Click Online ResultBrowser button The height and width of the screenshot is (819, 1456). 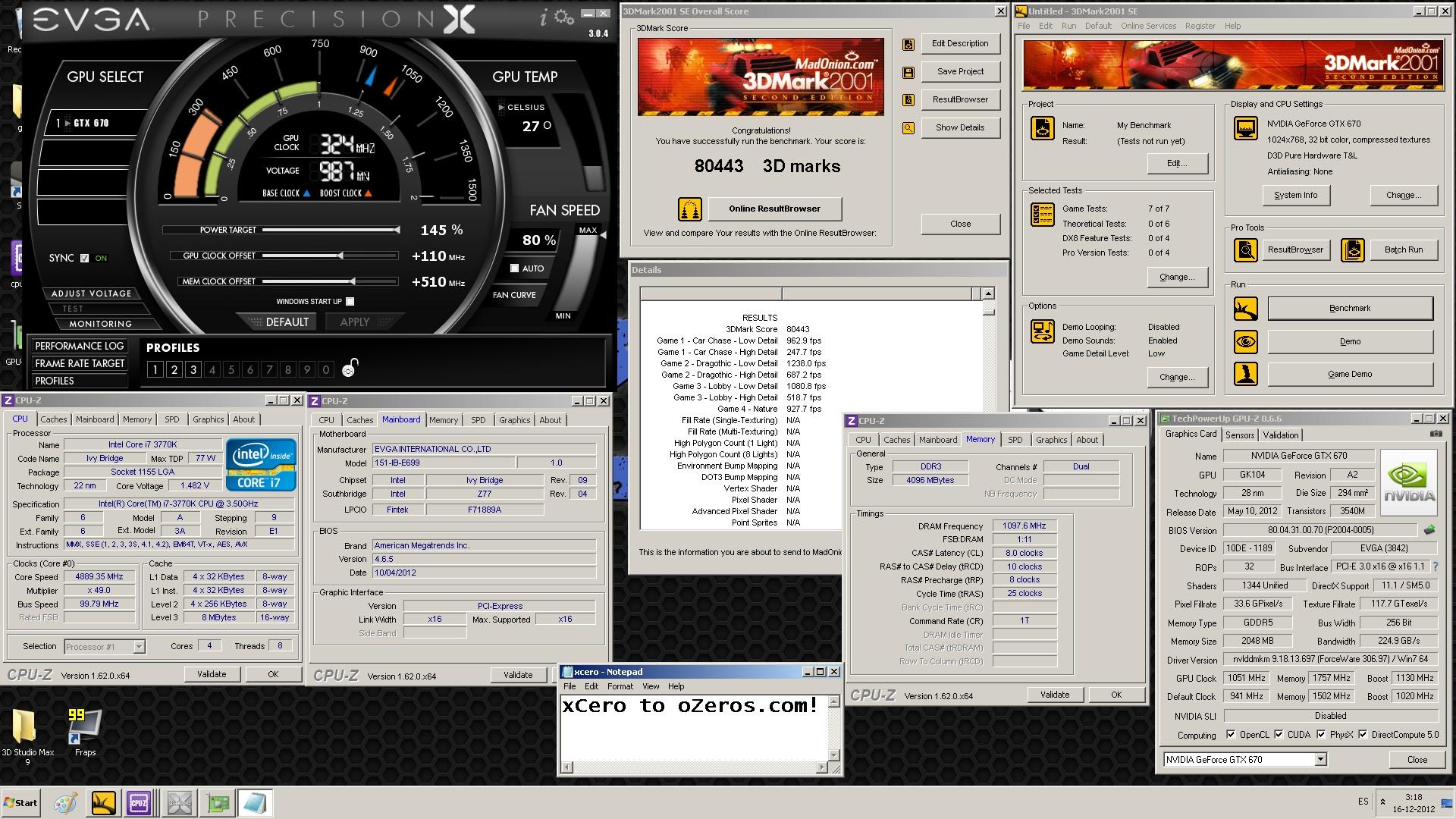774,209
